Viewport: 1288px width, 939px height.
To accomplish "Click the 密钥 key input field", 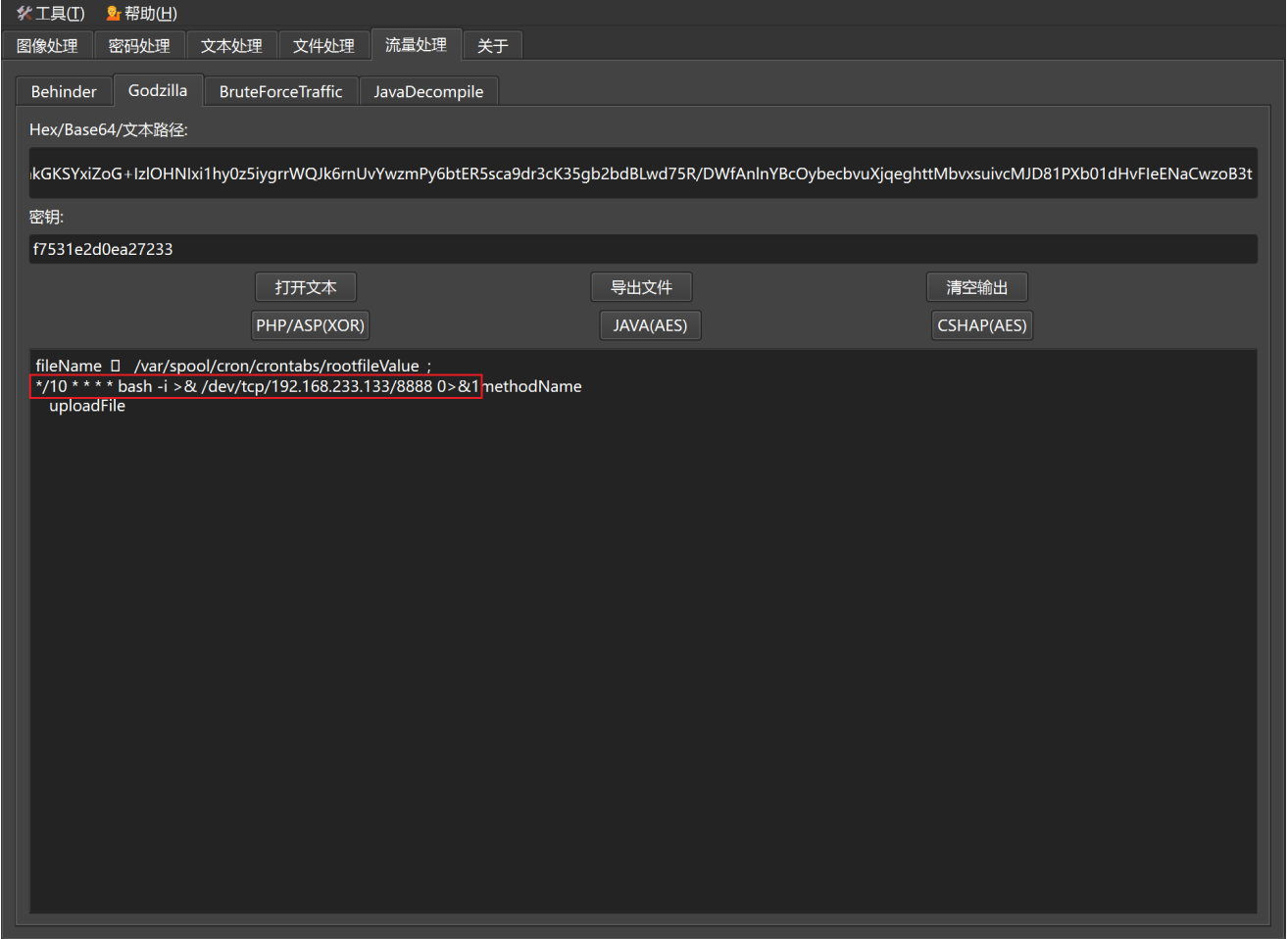I will point(643,249).
